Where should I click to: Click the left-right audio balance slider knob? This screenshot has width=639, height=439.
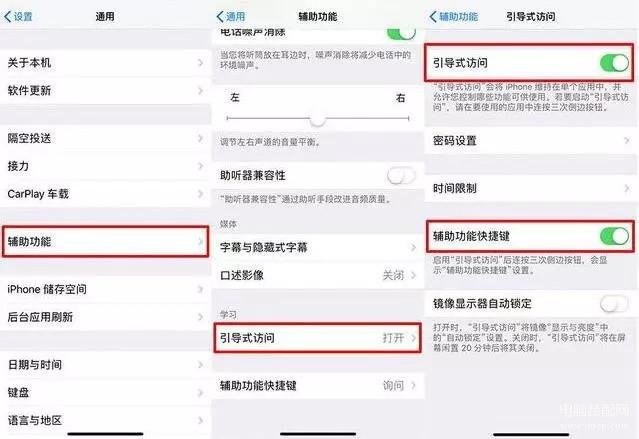click(x=318, y=119)
